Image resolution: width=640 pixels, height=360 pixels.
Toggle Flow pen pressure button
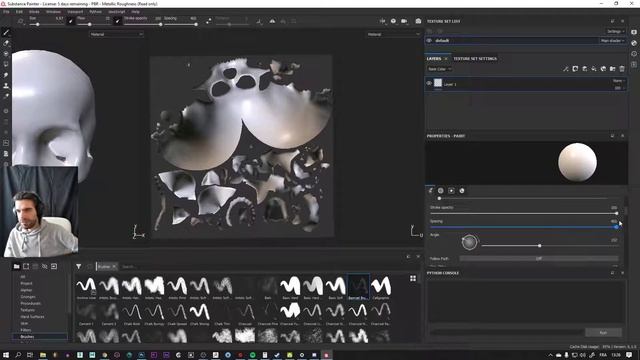point(117,21)
